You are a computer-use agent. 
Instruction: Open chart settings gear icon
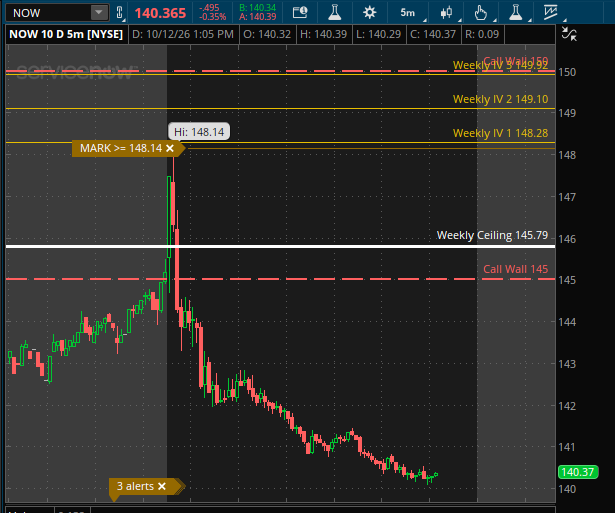[x=369, y=13]
